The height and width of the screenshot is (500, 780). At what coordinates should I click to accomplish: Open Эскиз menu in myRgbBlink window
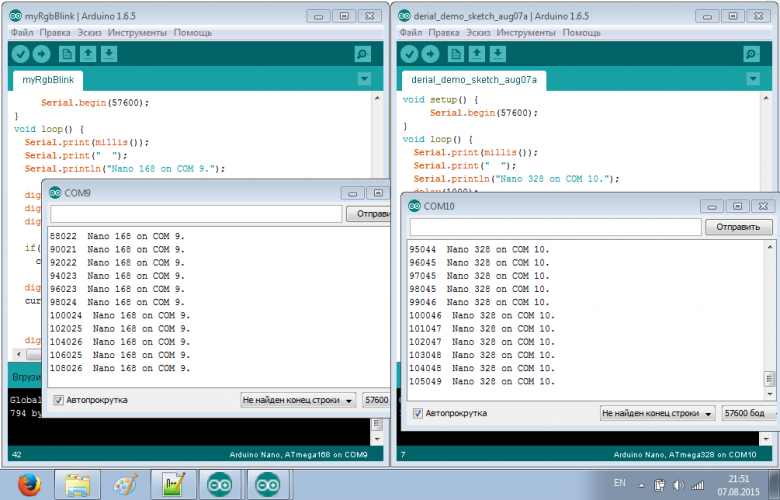tap(89, 33)
